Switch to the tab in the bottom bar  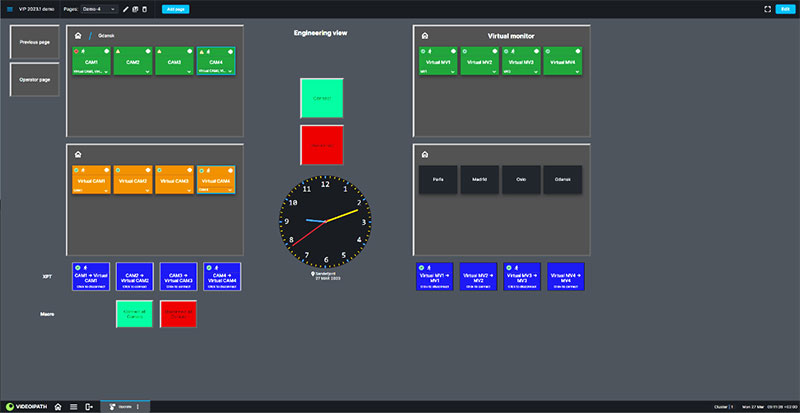click(123, 406)
